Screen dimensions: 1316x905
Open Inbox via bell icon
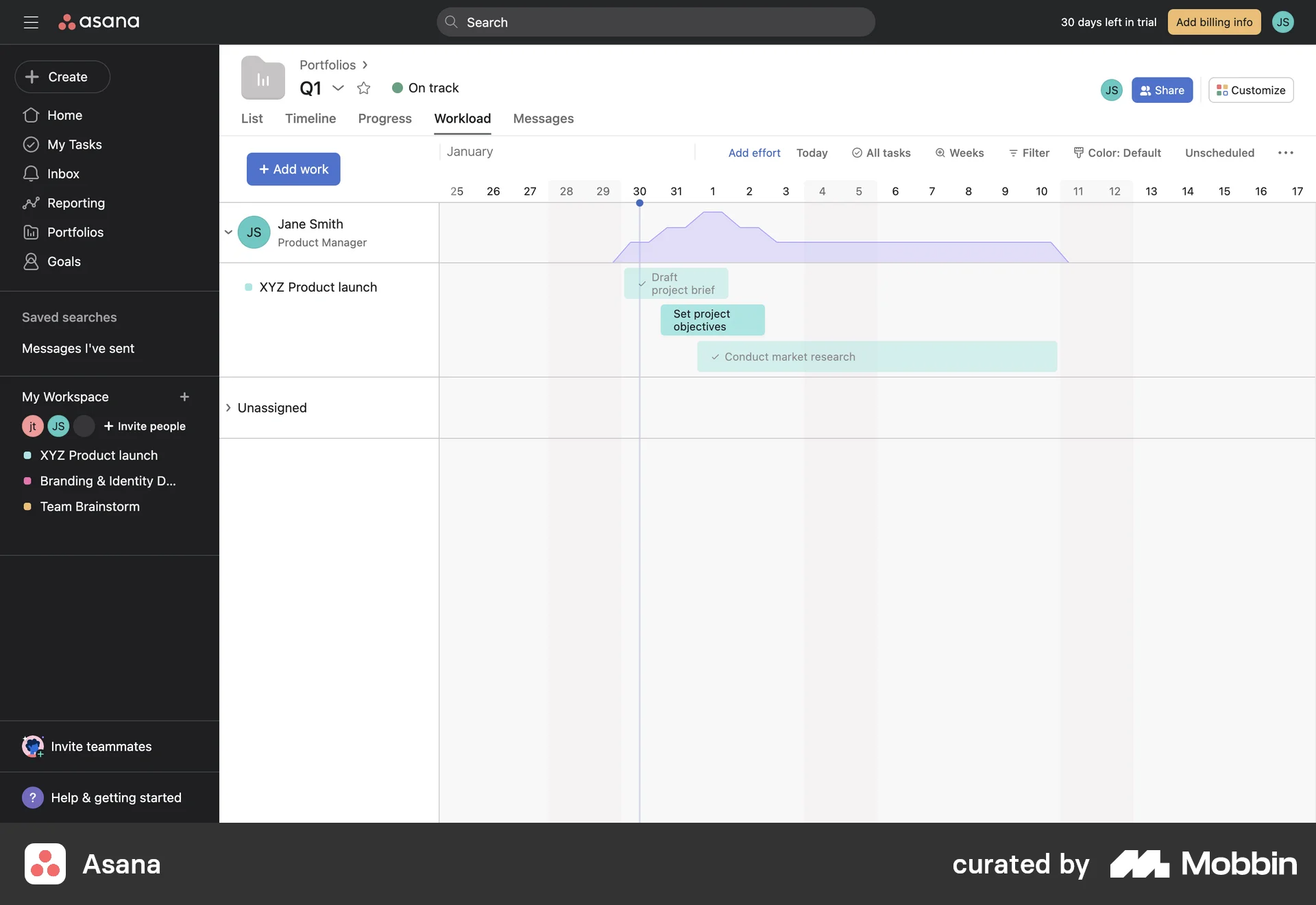tap(31, 173)
